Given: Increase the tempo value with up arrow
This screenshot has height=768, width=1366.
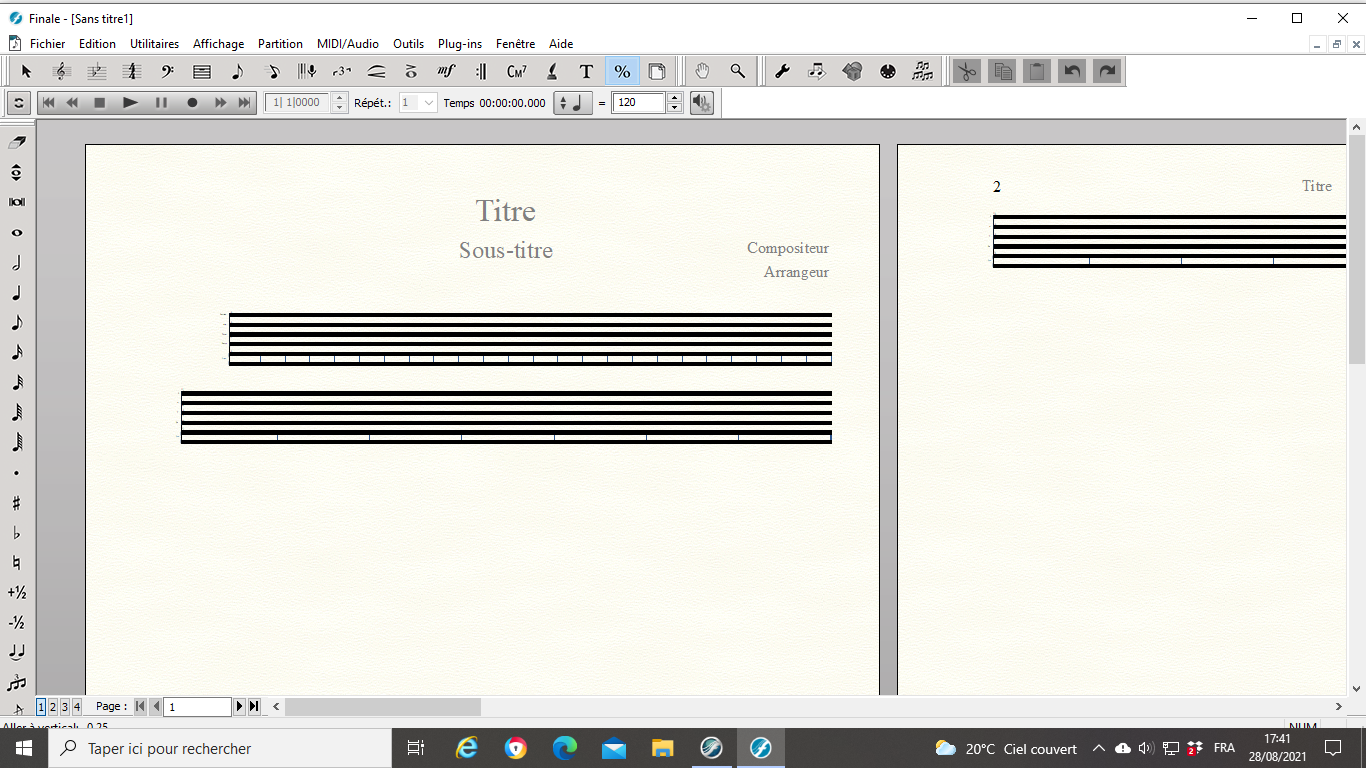Looking at the screenshot, I should coord(674,98).
